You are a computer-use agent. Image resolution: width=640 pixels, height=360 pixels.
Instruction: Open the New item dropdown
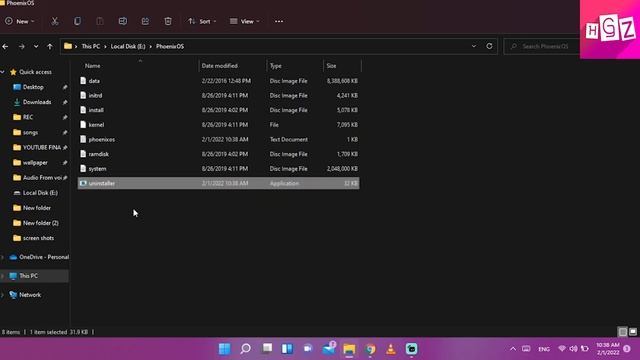pyautogui.click(x=20, y=21)
